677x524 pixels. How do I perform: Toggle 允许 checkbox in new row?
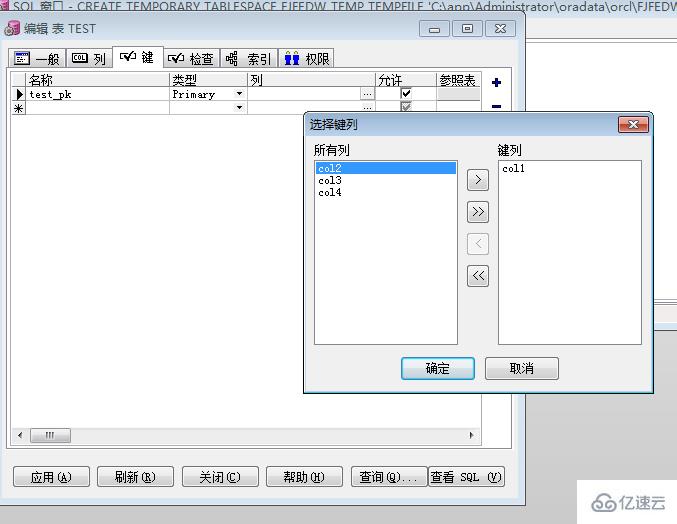406,106
